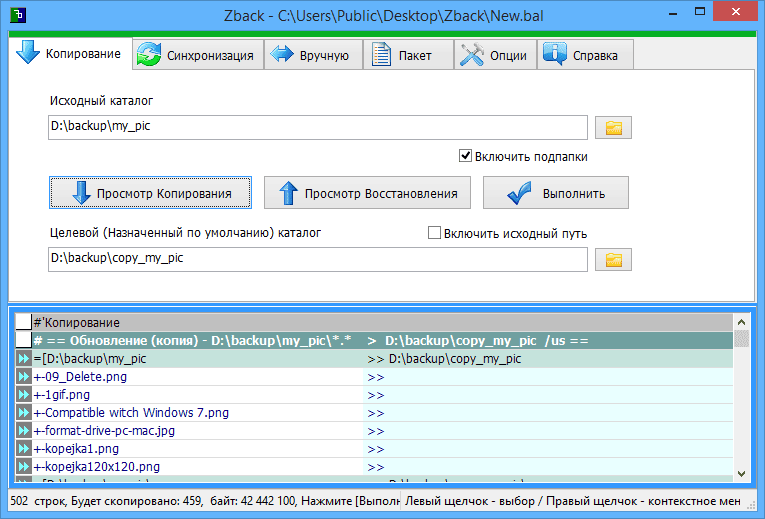Click the arrow icon beside =[D:\backup\my_pic row

[x=23, y=359]
